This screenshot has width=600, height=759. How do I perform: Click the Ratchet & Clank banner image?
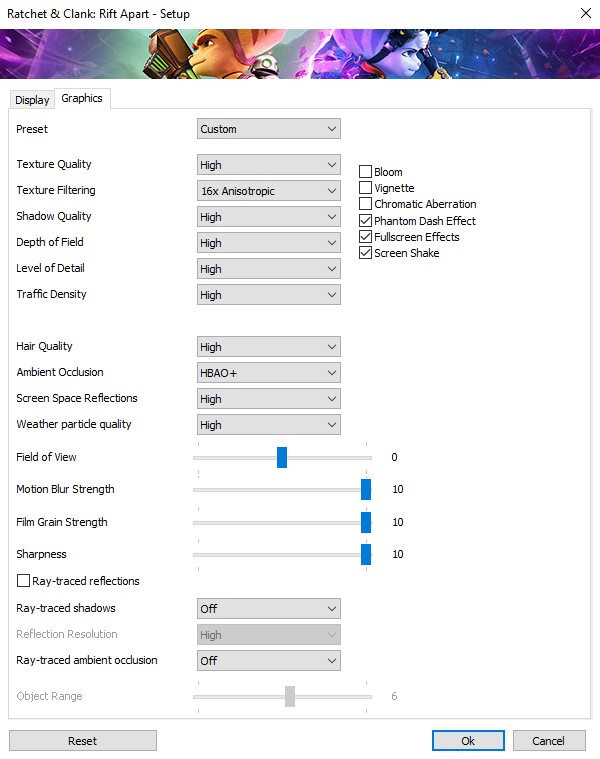tap(300, 54)
